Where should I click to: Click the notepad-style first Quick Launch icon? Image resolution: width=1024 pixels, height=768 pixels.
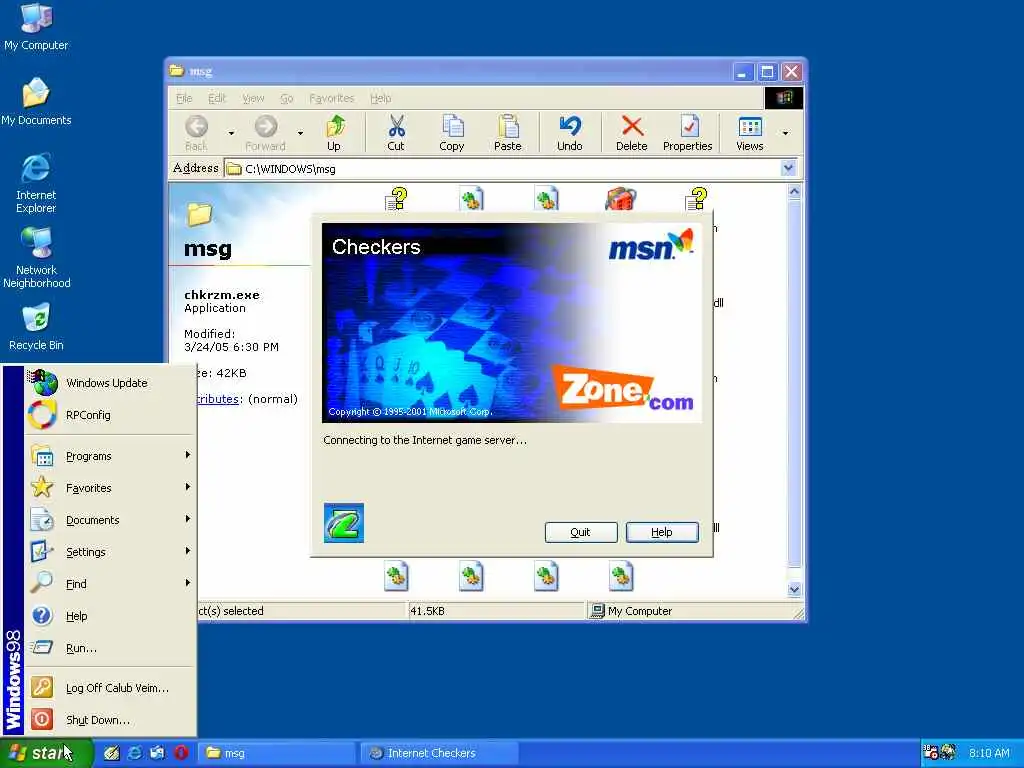click(x=112, y=753)
